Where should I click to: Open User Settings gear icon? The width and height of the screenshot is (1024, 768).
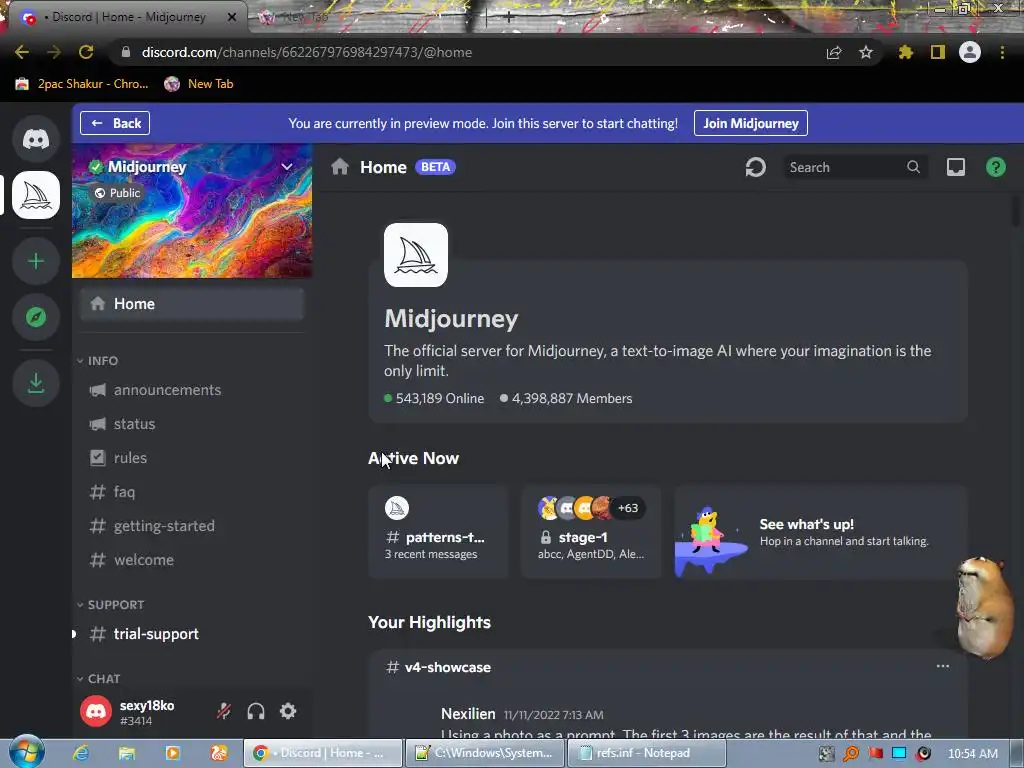(288, 711)
